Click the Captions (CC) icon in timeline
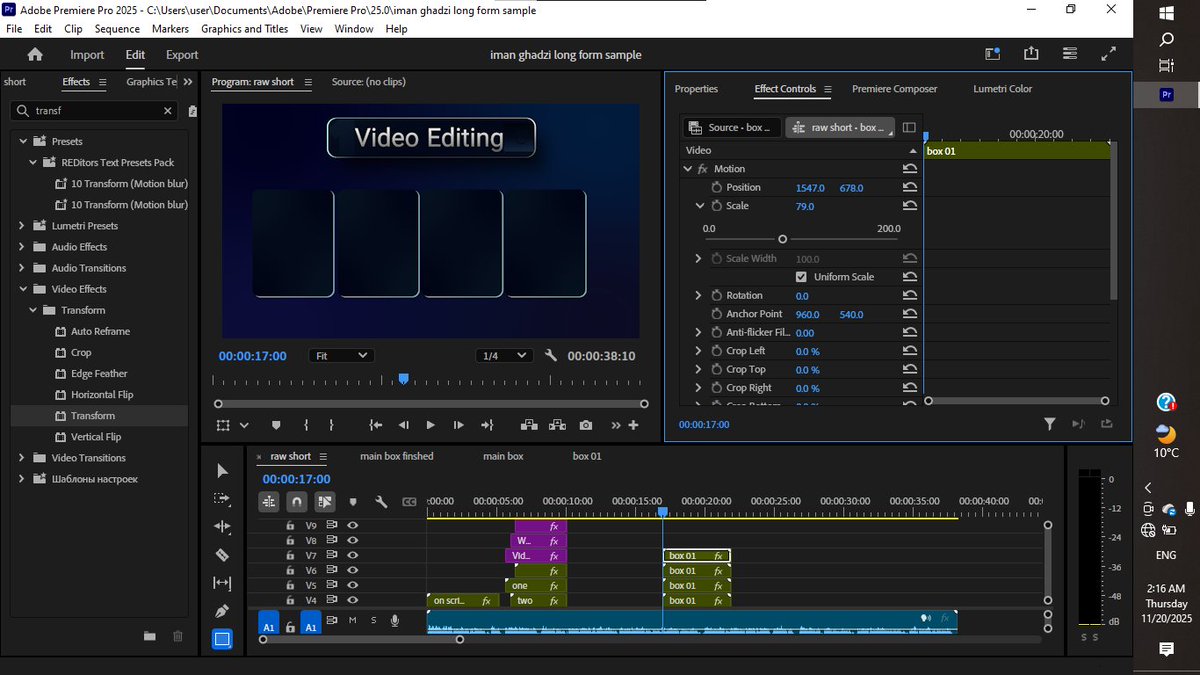 pos(409,501)
